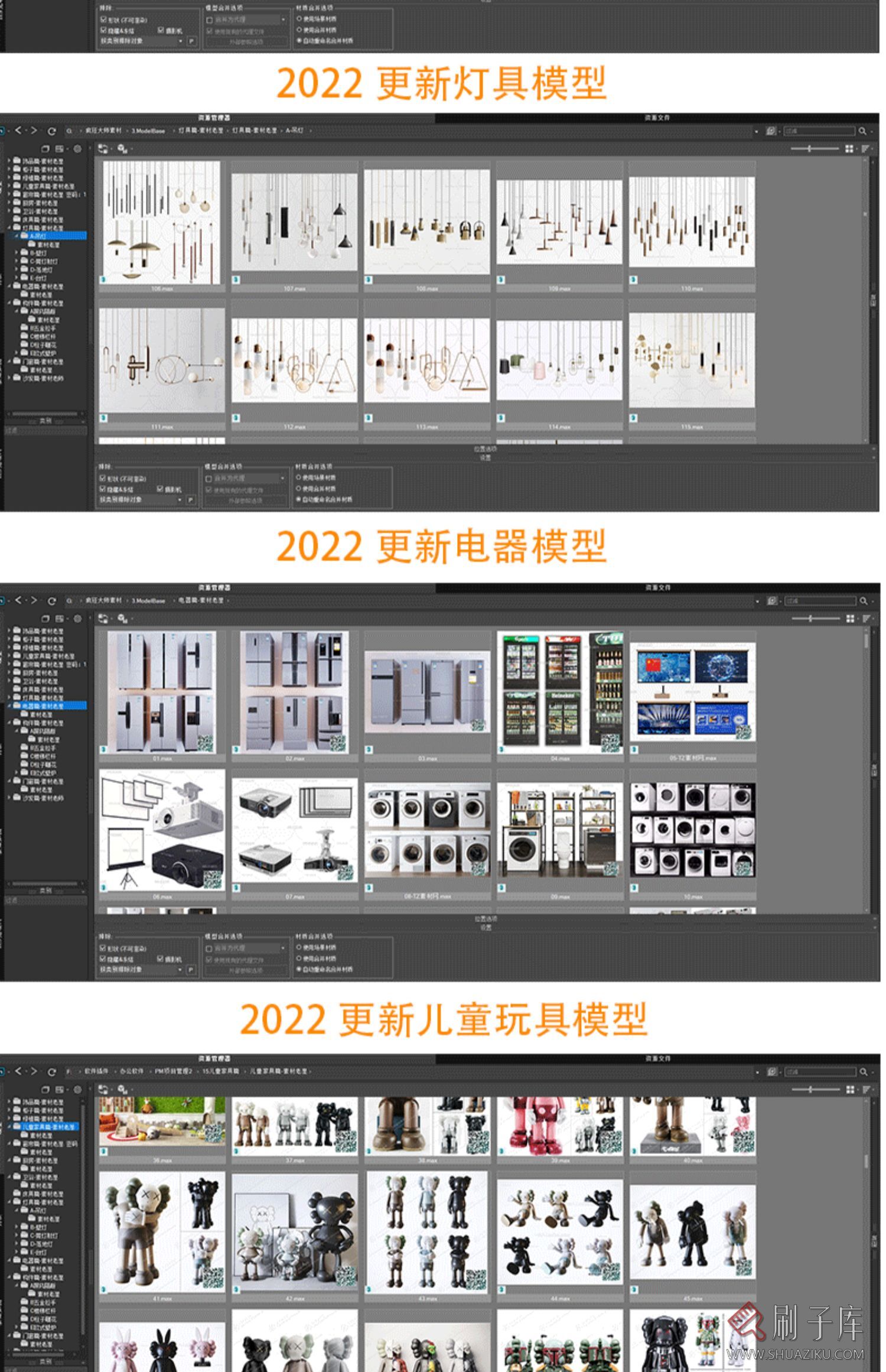Select 使用场景材质 radio in lighting panel
The width and height of the screenshot is (886, 1372).
[x=299, y=477]
